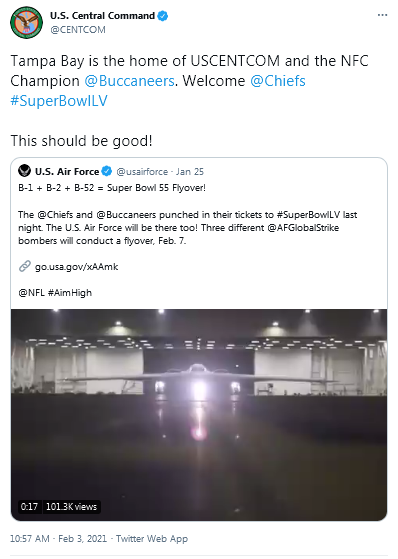Click the U.S. Air Force name in quoted tweet
Screen dimensions: 398x559
pos(67,172)
